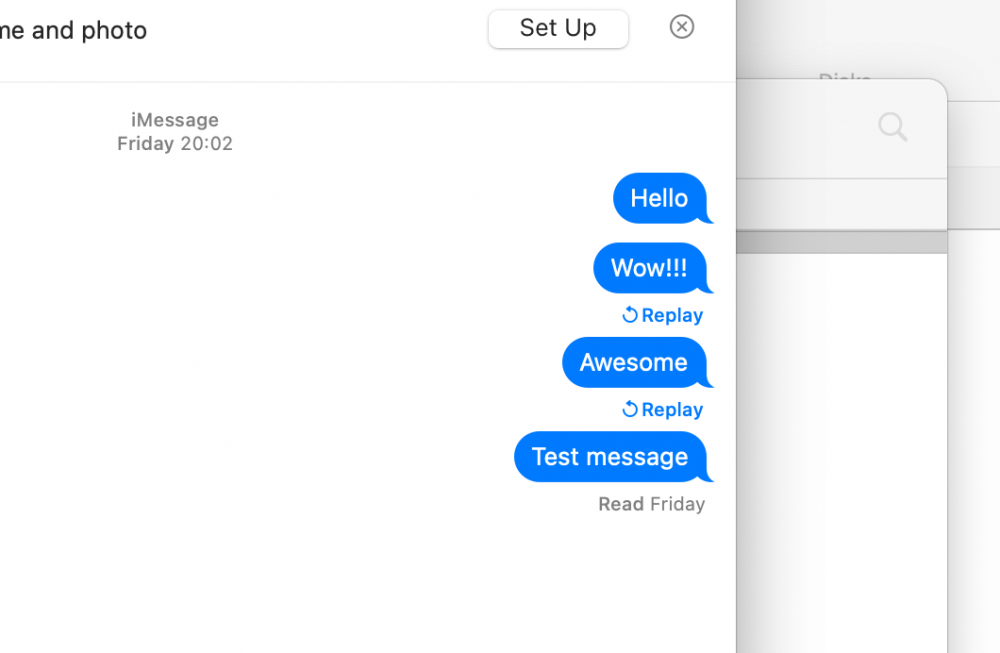Click the search magnifier icon in background window
The height and width of the screenshot is (653, 1000).
[x=892, y=126]
